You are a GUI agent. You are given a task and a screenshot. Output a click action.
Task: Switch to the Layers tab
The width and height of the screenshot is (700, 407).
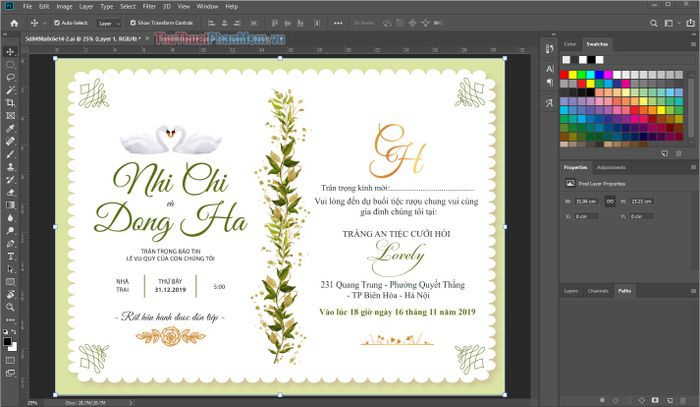571,291
